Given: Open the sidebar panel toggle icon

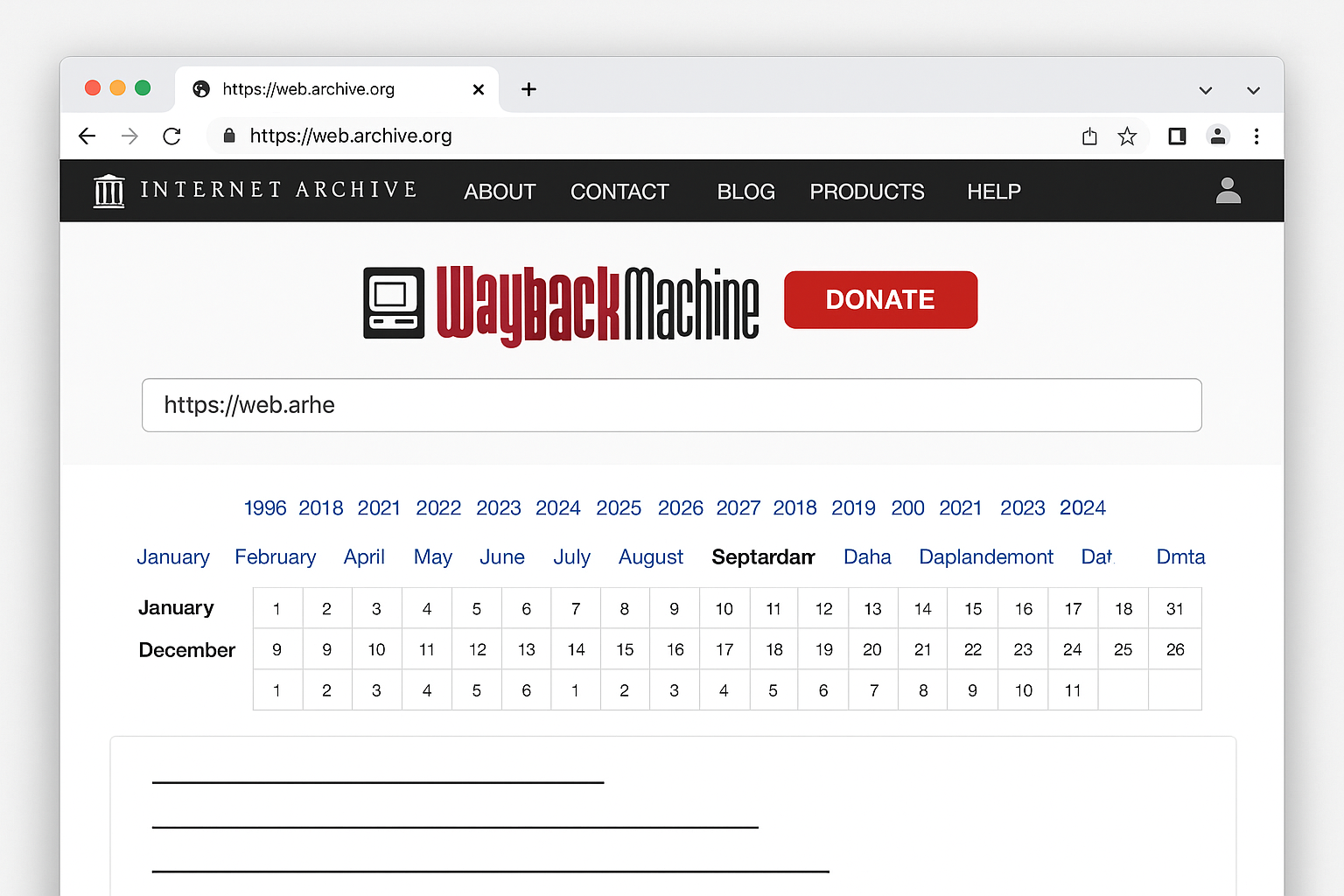Looking at the screenshot, I should coord(1176,136).
